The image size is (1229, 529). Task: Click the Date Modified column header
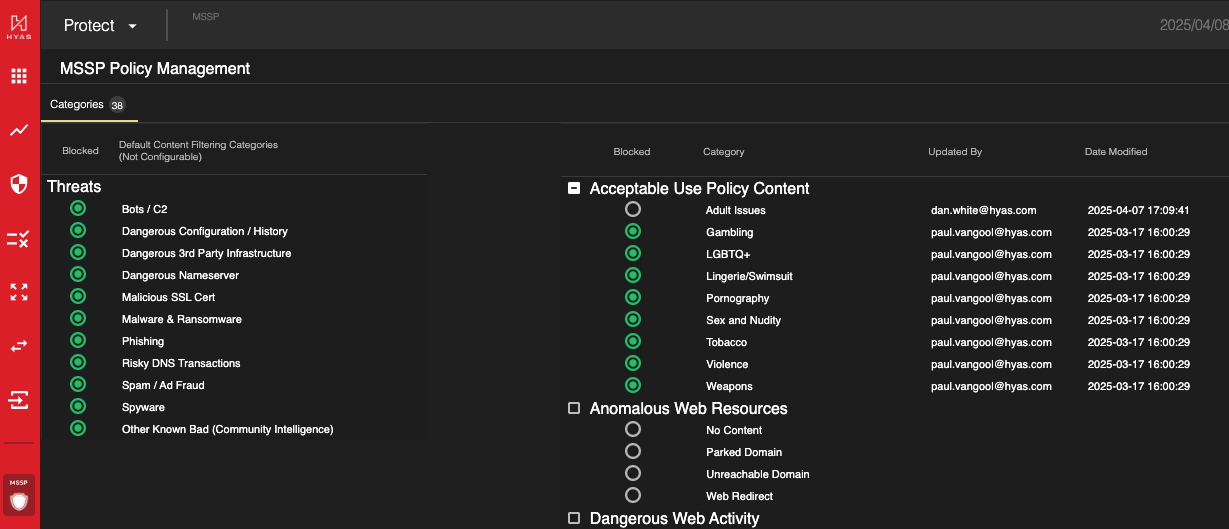click(1115, 152)
